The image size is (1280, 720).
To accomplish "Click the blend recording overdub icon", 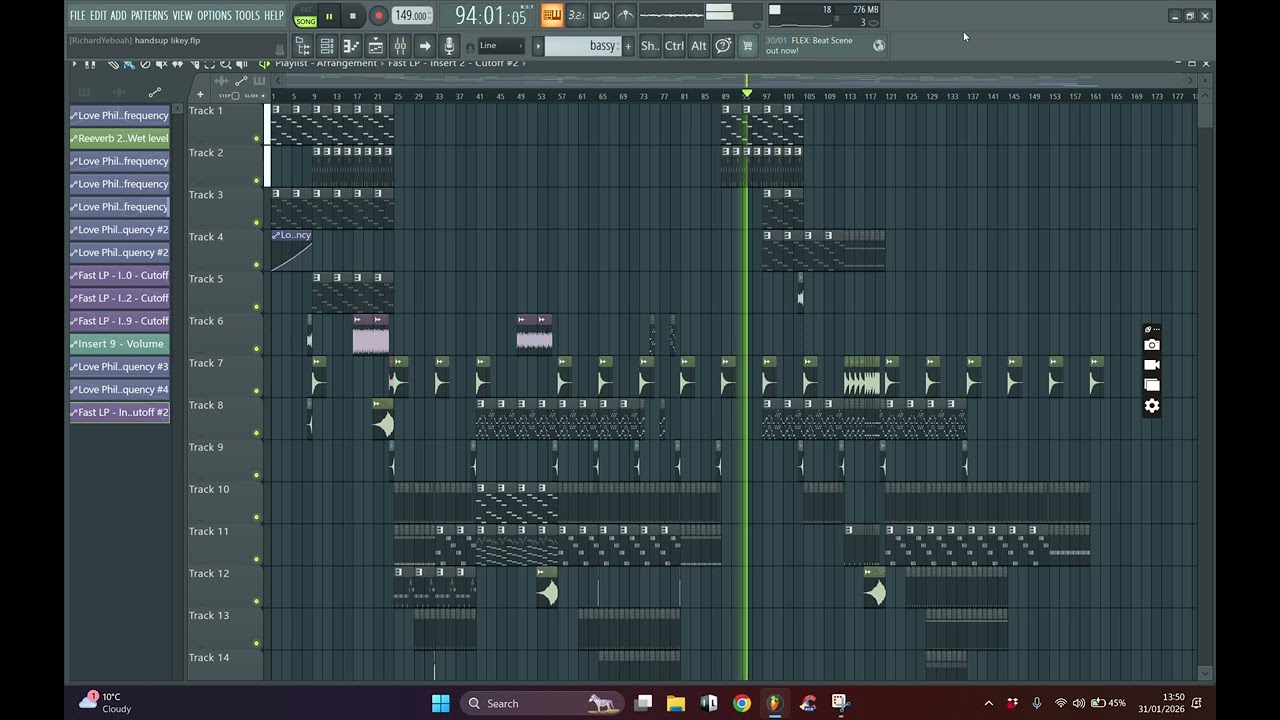I will (x=601, y=15).
